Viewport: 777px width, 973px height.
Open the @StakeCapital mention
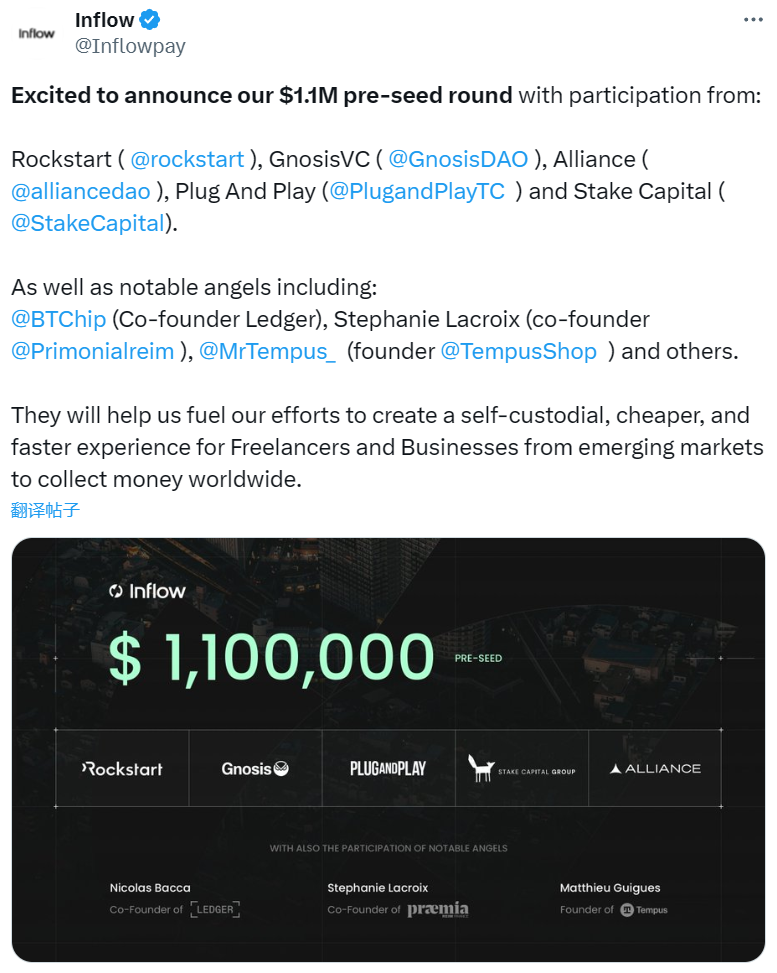click(x=87, y=223)
